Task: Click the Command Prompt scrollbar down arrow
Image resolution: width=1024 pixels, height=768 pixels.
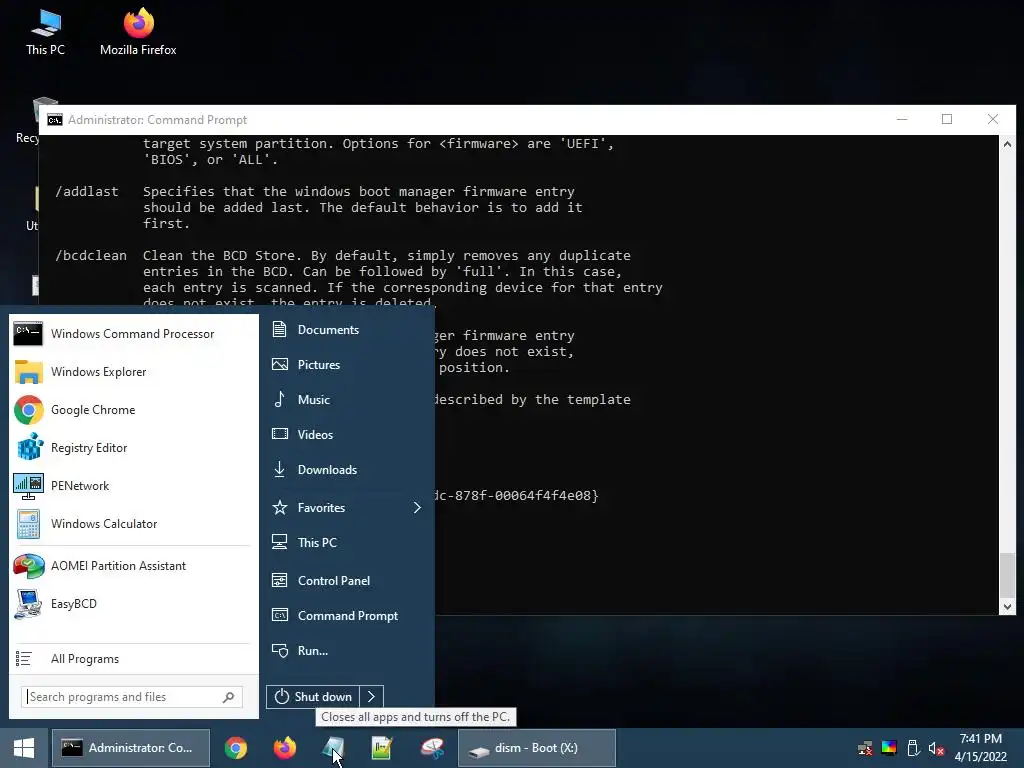Action: (1007, 607)
